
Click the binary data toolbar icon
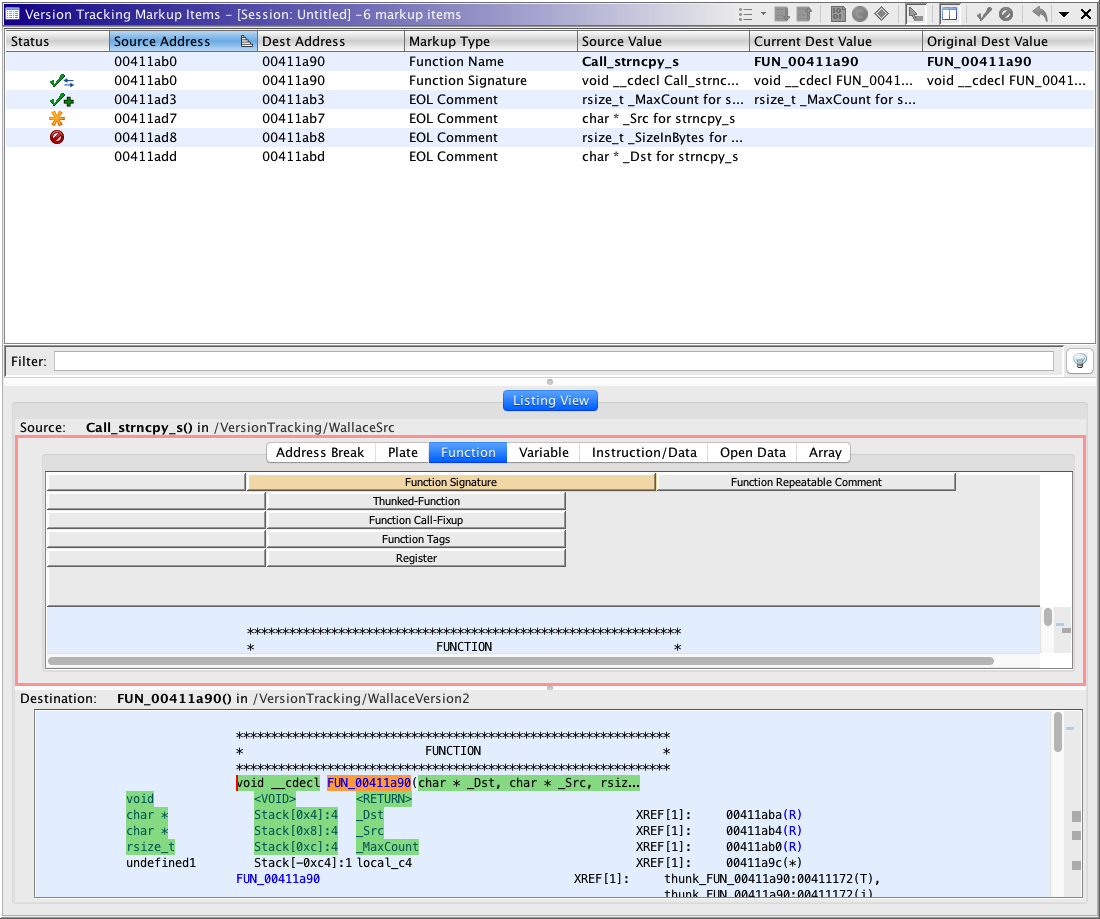pos(836,14)
